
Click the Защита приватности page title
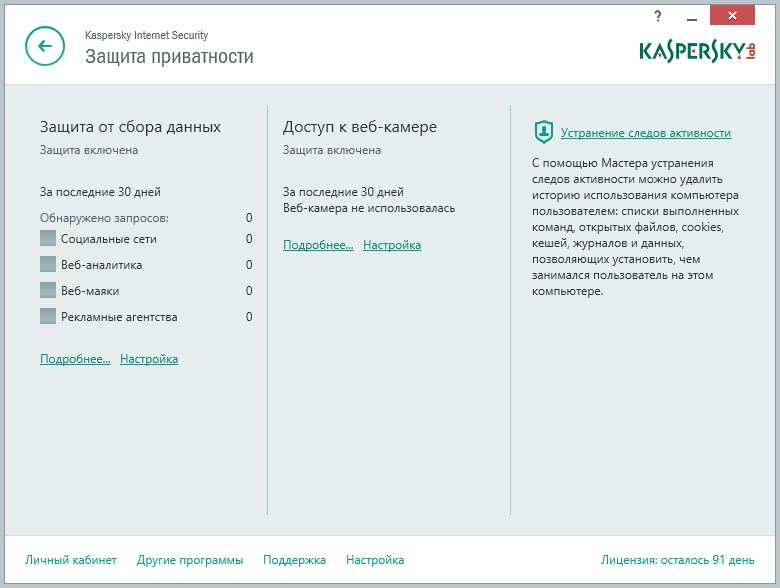pyautogui.click(x=169, y=57)
